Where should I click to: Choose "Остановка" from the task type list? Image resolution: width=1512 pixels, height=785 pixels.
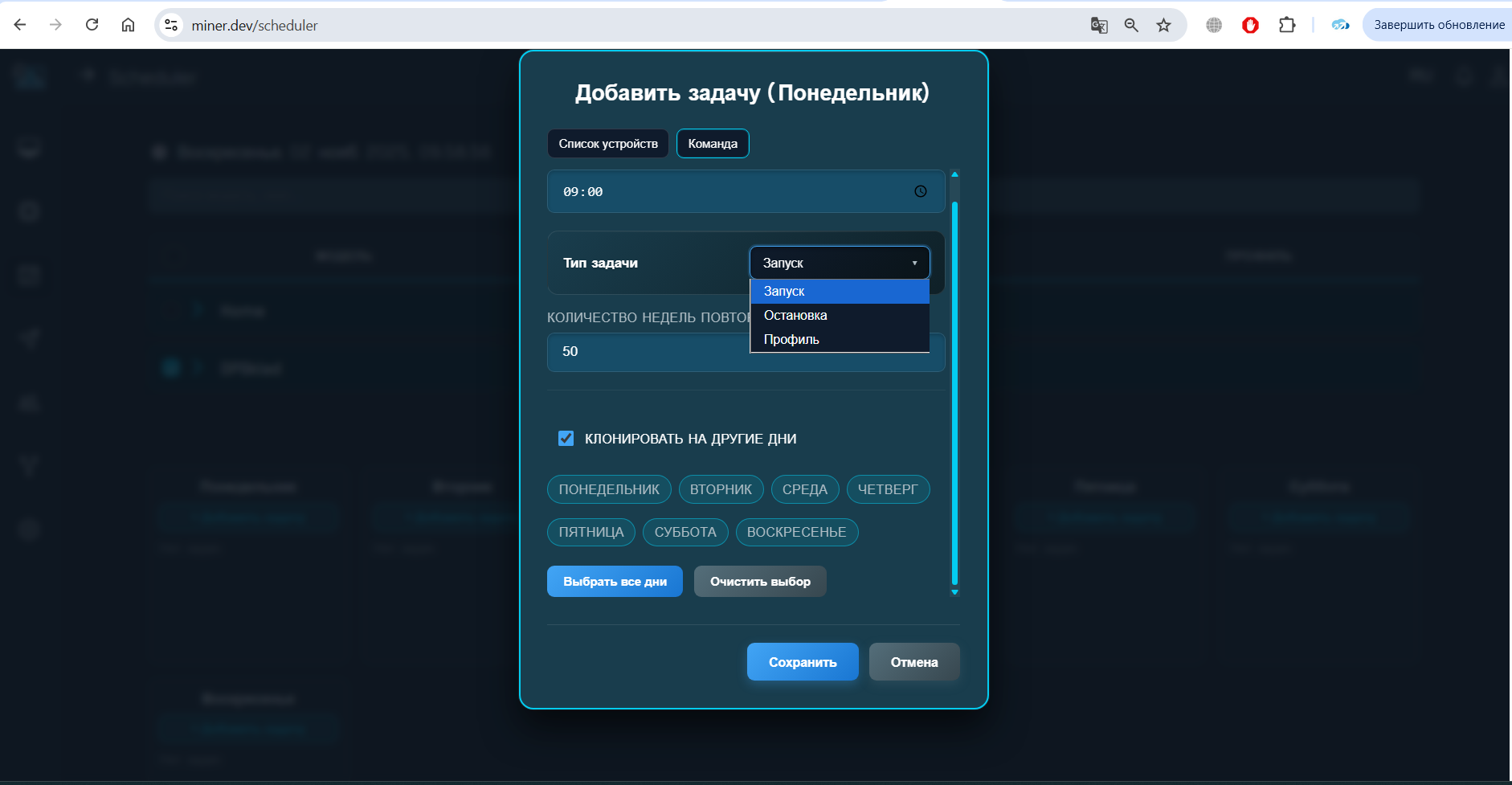(840, 315)
